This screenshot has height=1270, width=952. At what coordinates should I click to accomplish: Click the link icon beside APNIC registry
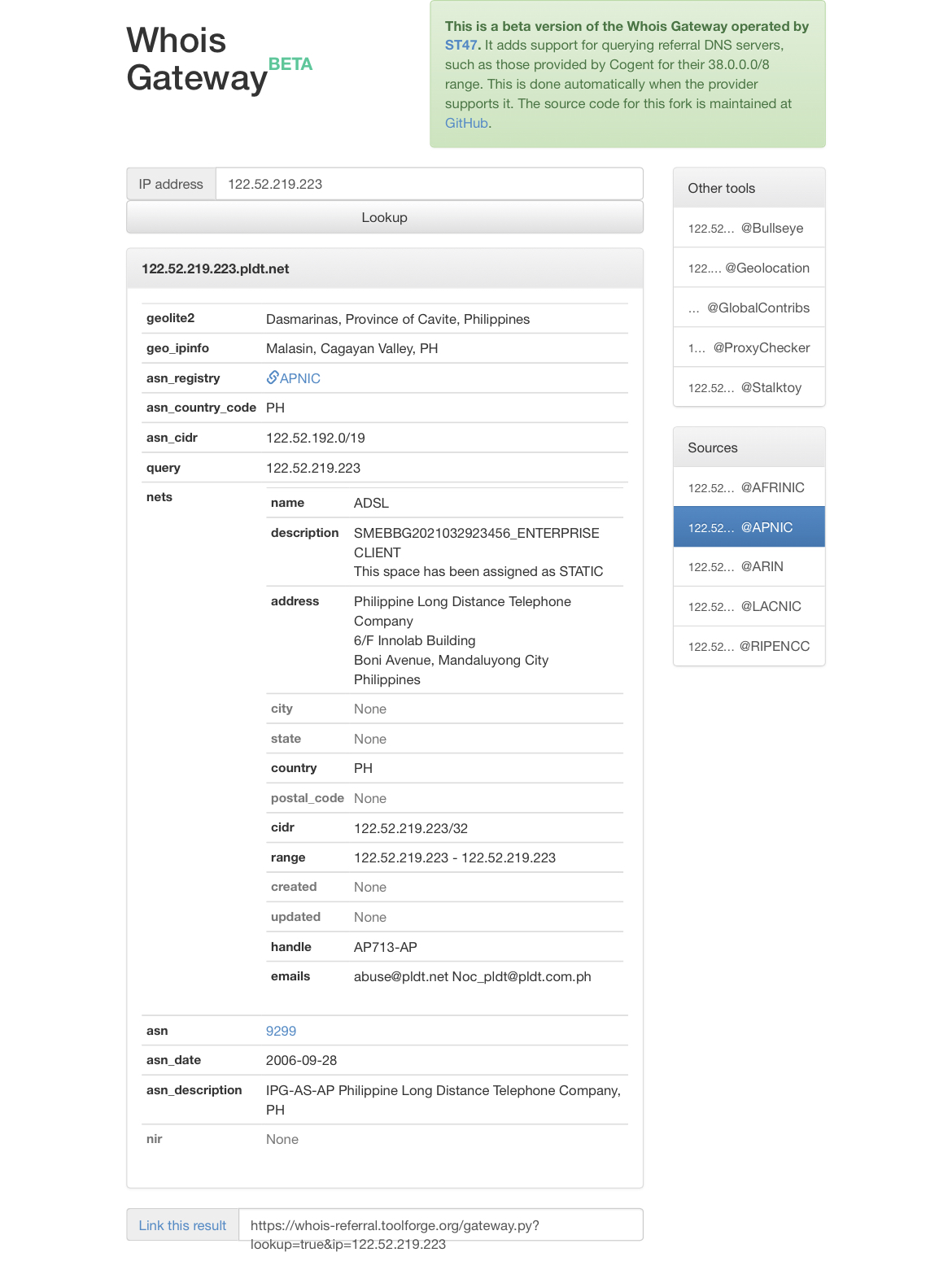[x=273, y=378]
